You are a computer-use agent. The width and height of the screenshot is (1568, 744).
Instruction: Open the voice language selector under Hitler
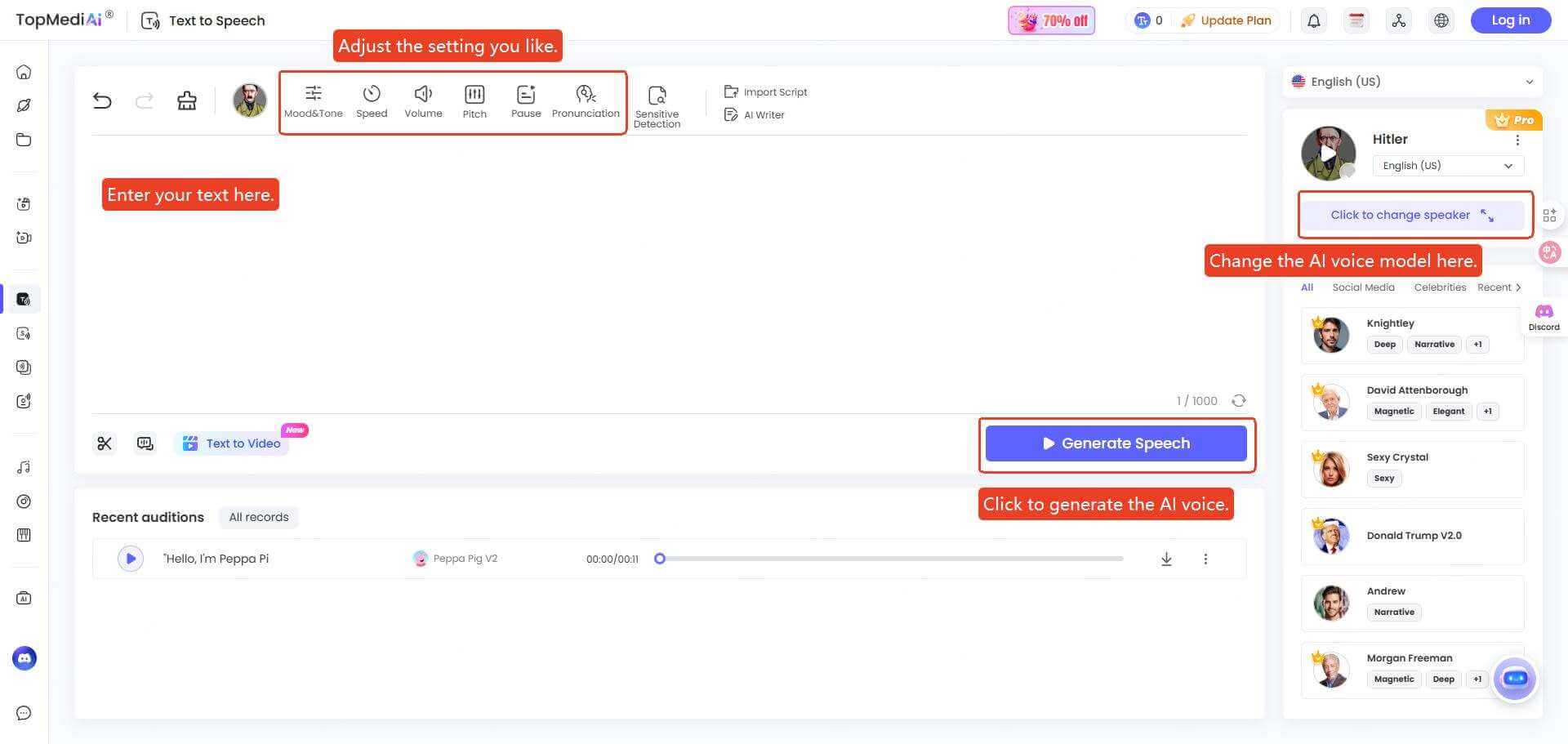point(1447,165)
